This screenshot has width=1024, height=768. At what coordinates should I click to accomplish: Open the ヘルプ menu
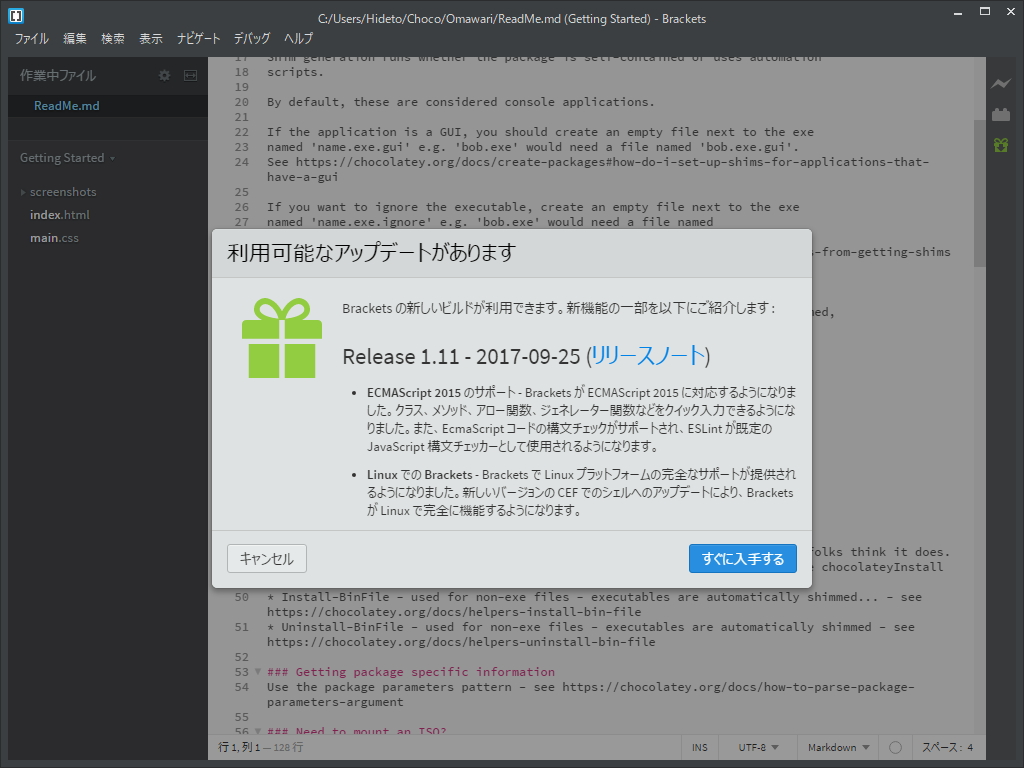[x=300, y=38]
